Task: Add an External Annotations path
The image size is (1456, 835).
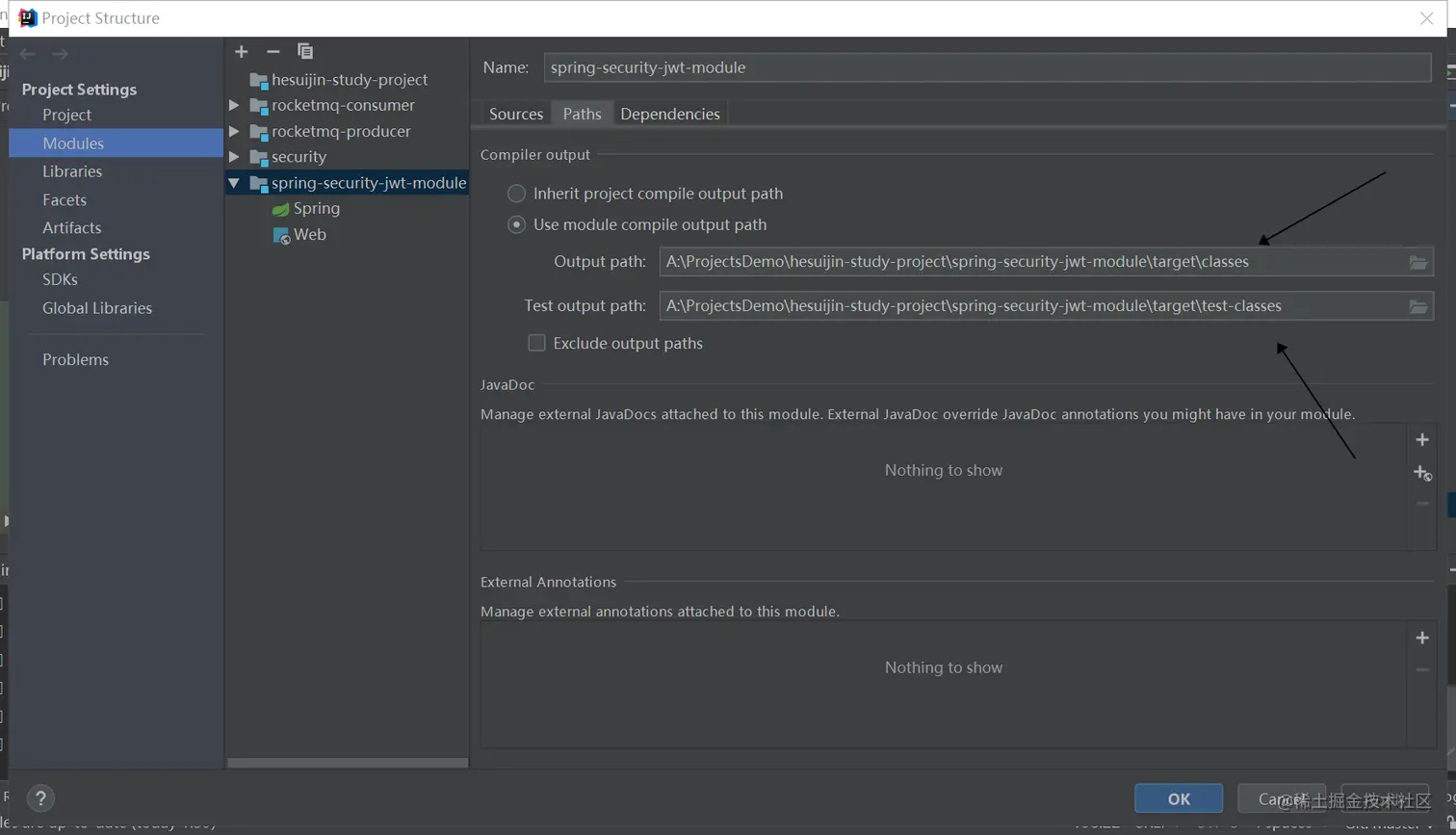Action: click(x=1422, y=638)
